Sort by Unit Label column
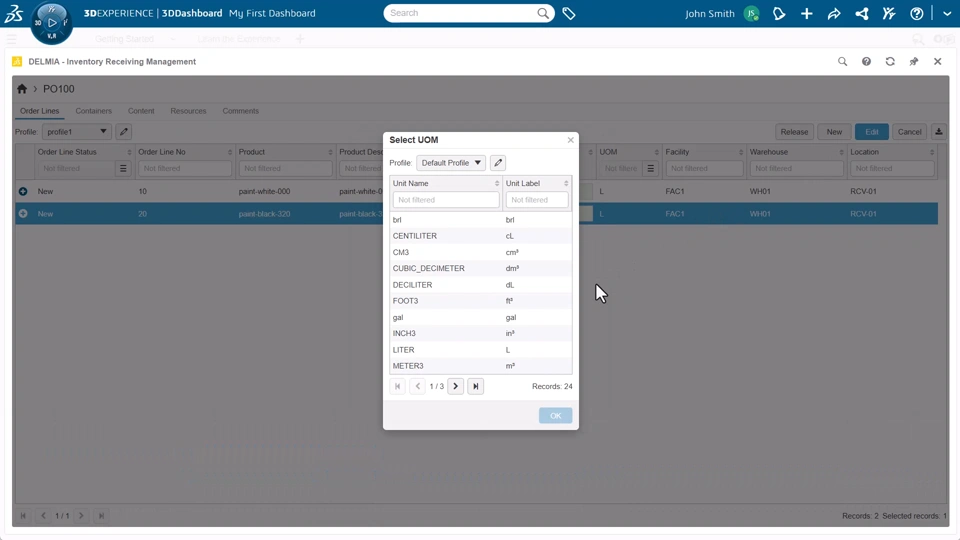This screenshot has width=960, height=540. (566, 184)
